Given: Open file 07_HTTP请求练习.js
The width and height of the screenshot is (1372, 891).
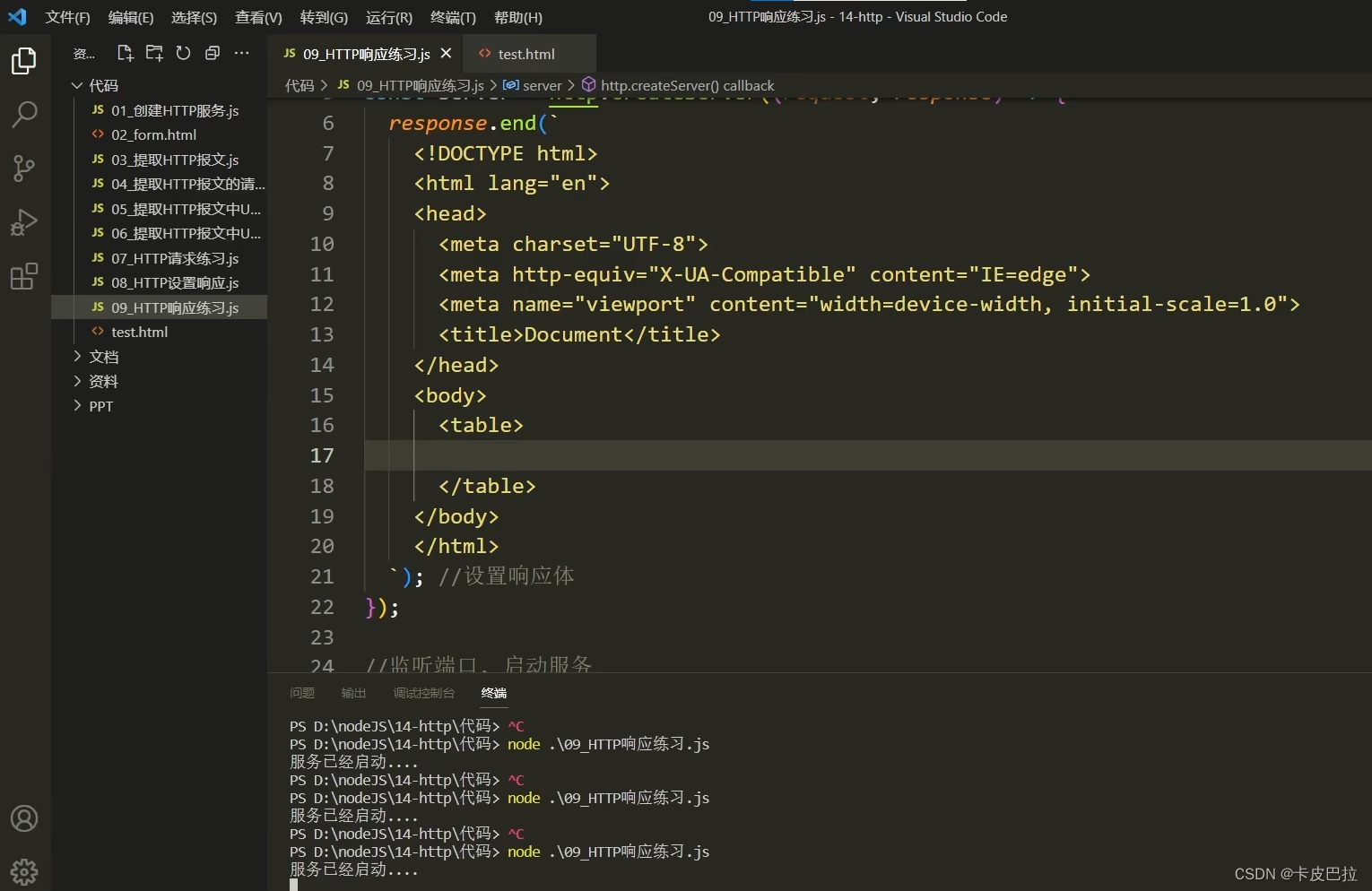Looking at the screenshot, I should tap(159, 258).
